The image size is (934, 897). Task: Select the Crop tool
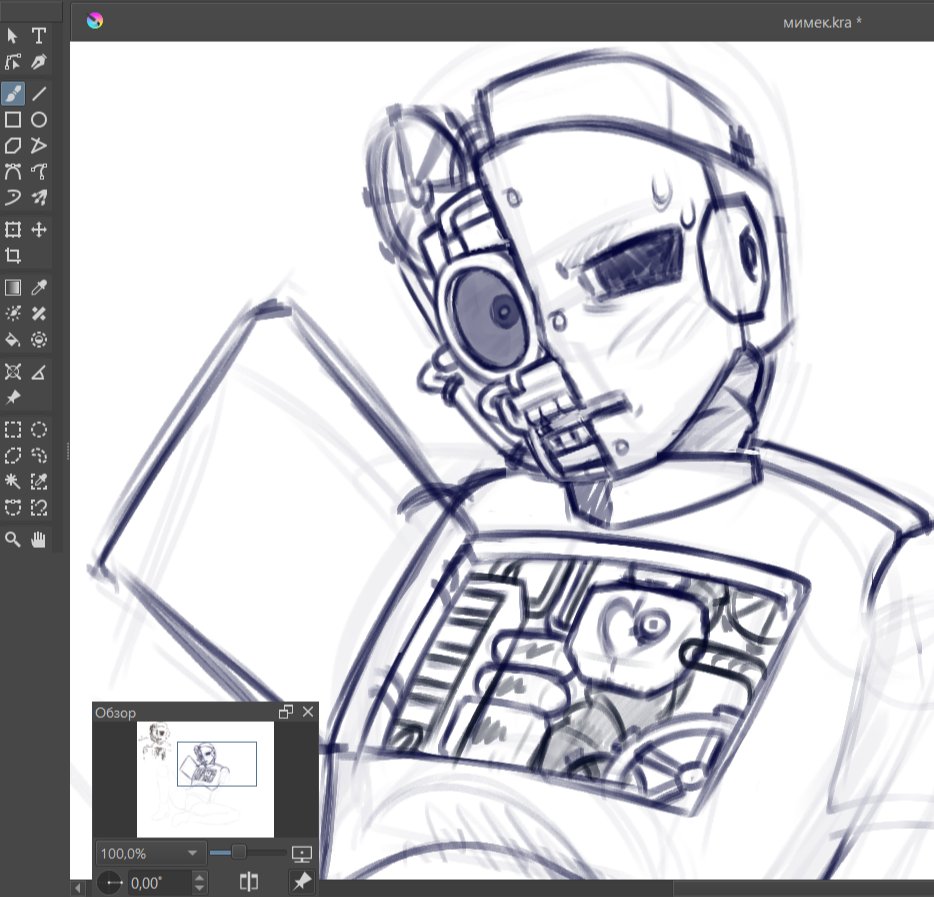pos(13,255)
